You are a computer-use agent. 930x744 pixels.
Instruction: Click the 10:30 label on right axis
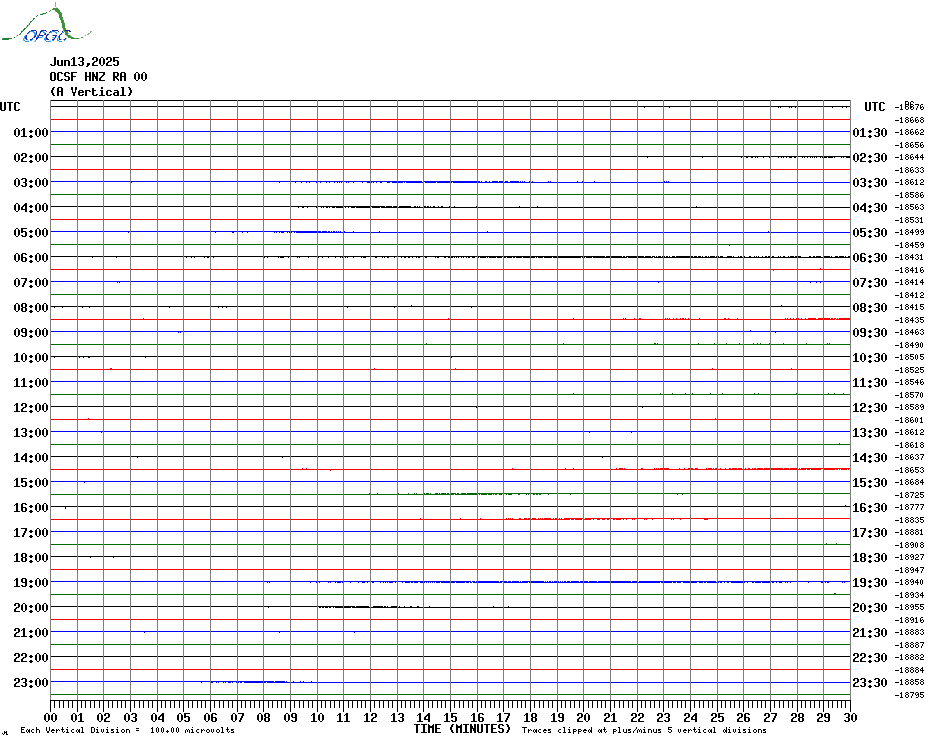[x=870, y=358]
